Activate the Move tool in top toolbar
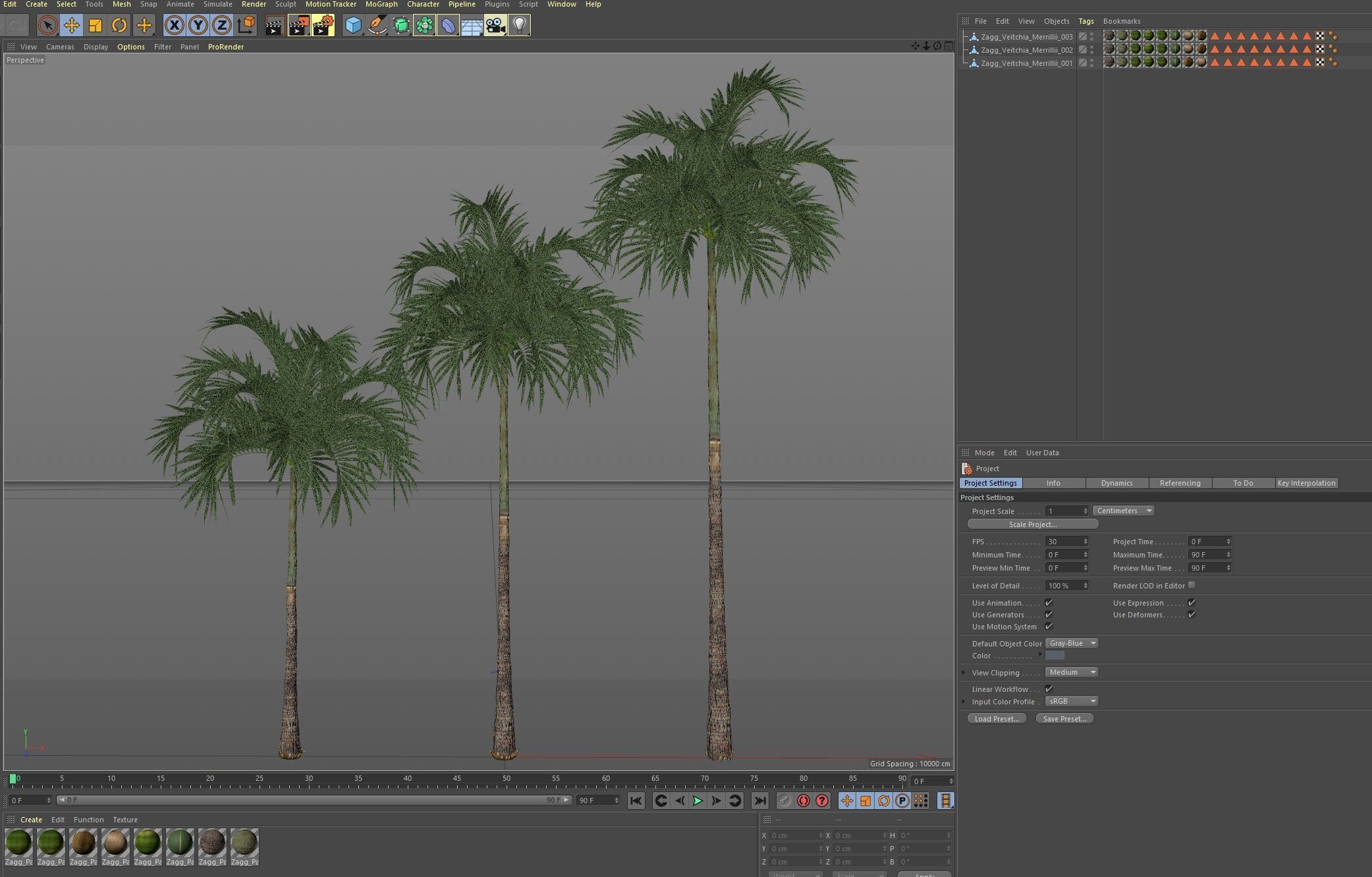 coord(71,26)
